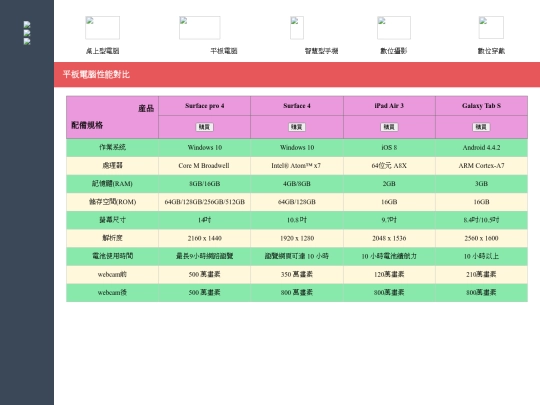Click the Android 4.4.2 cell
The height and width of the screenshot is (405, 540).
(x=481, y=147)
